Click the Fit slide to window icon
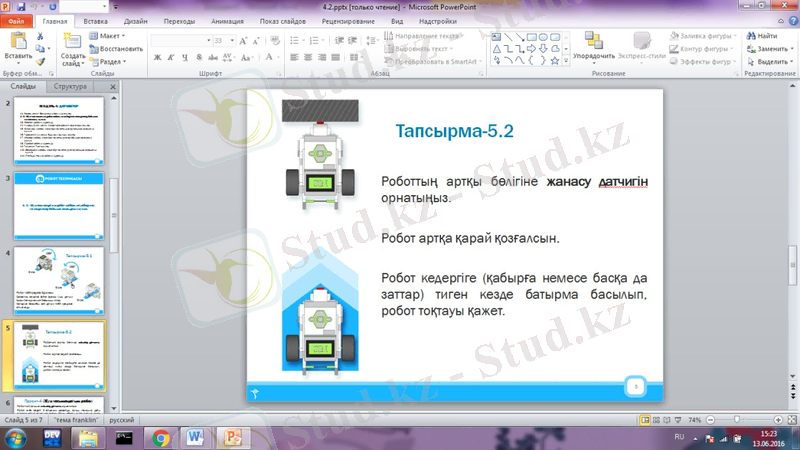 coord(789,419)
